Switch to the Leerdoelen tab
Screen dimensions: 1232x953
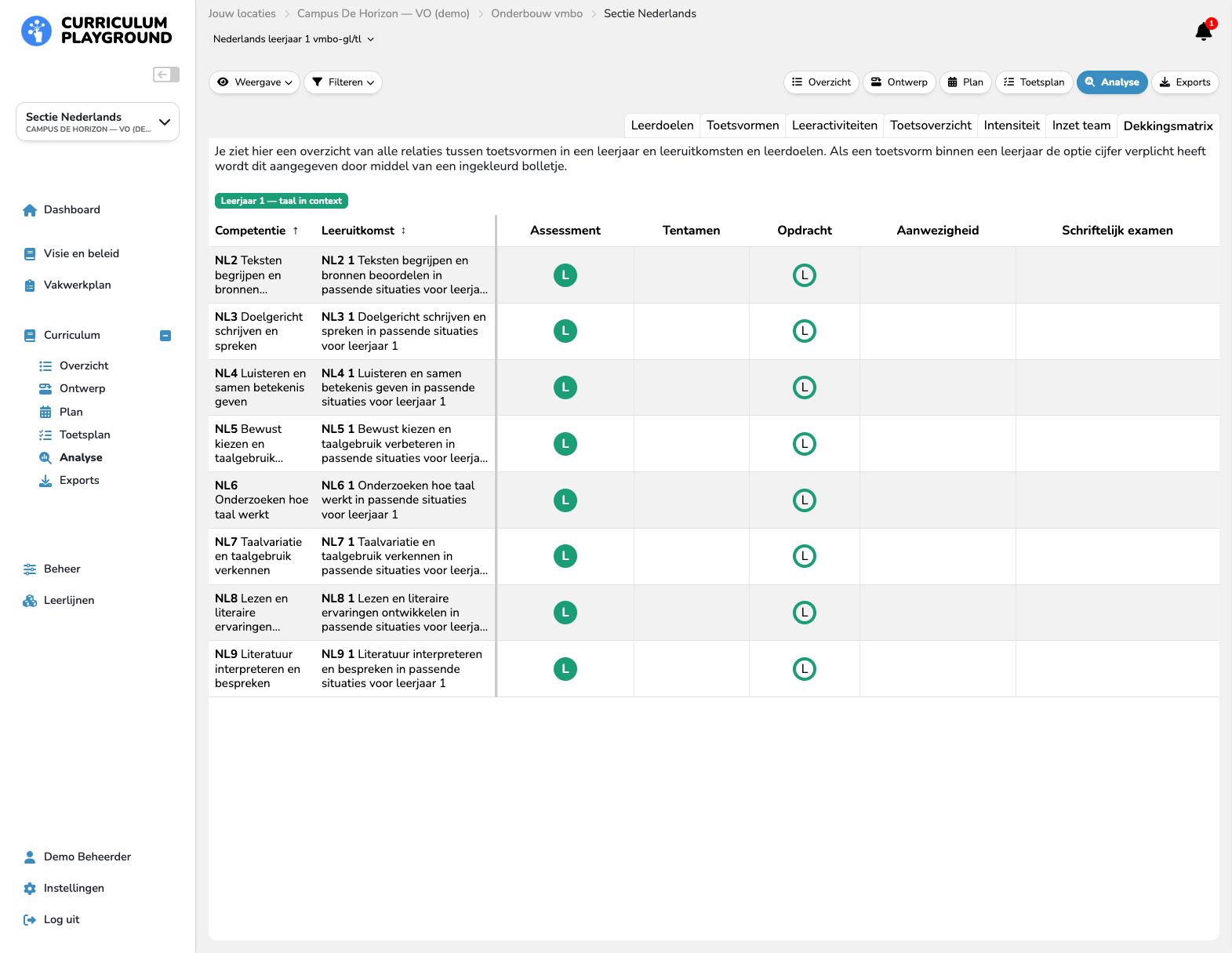[x=662, y=125]
